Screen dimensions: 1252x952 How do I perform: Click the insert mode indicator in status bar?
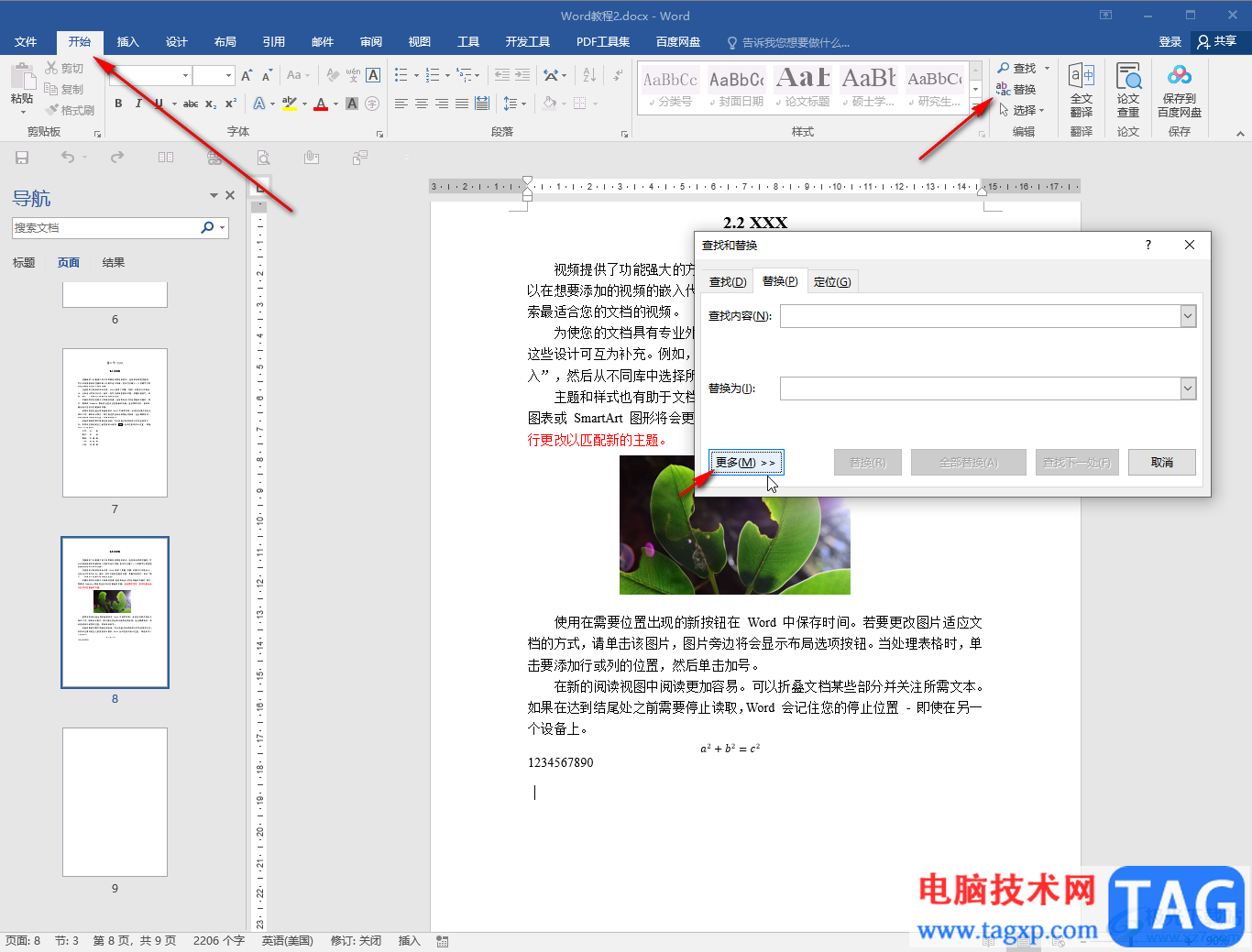point(409,941)
